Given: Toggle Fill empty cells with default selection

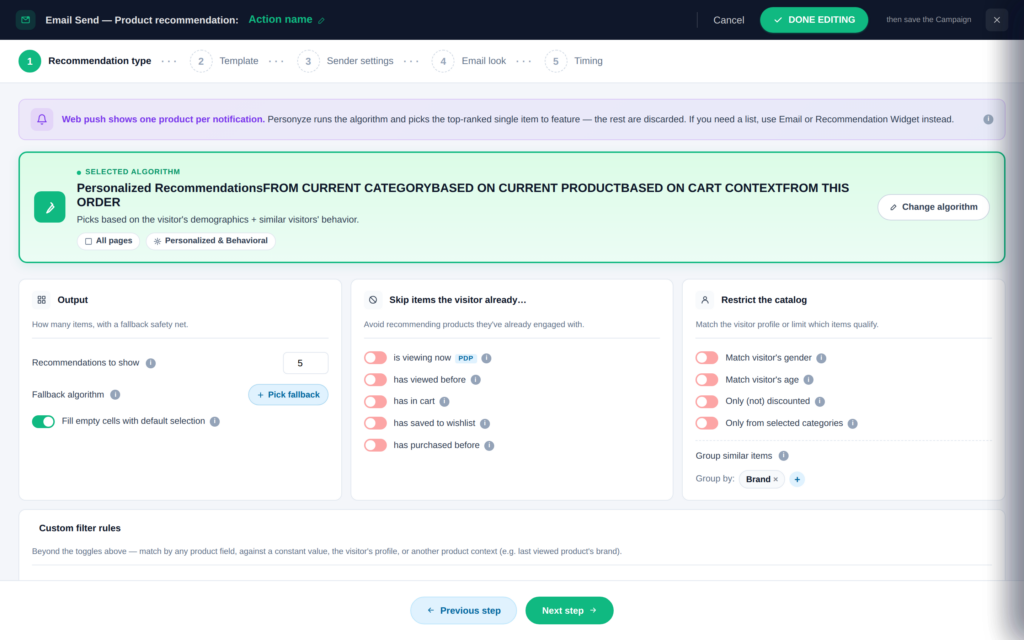Looking at the screenshot, I should point(43,421).
